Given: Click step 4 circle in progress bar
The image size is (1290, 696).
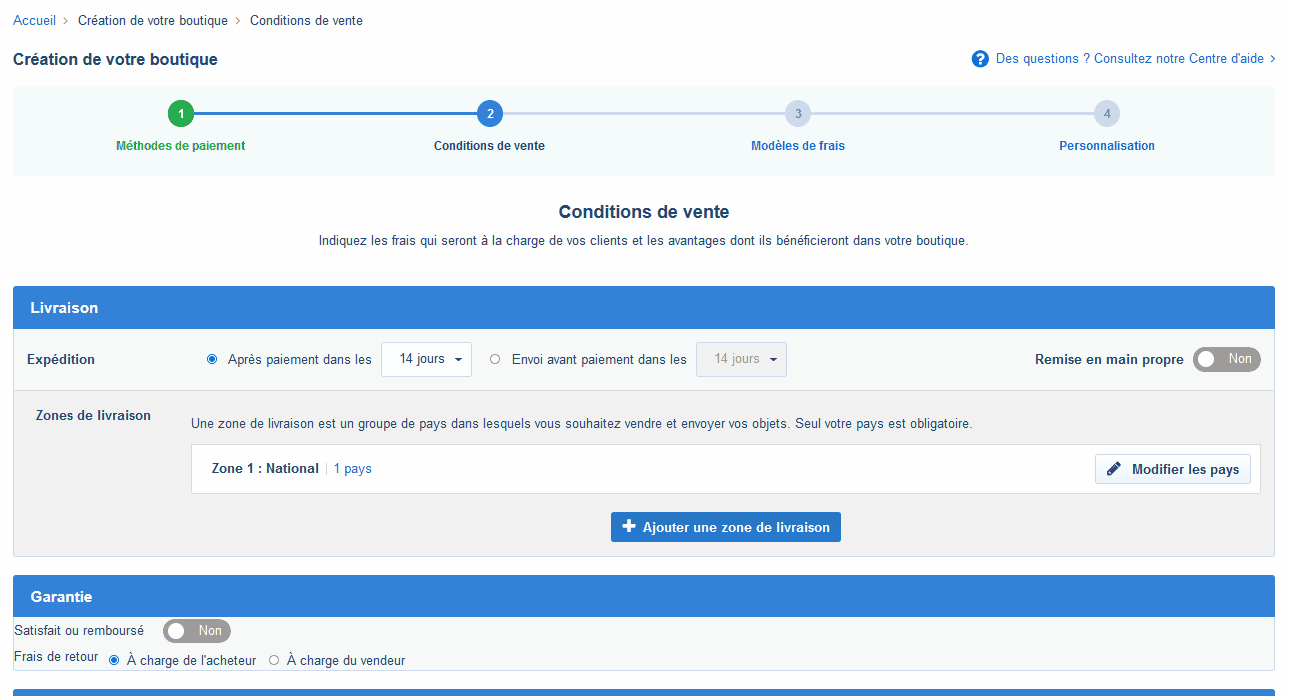Looking at the screenshot, I should [x=1107, y=114].
